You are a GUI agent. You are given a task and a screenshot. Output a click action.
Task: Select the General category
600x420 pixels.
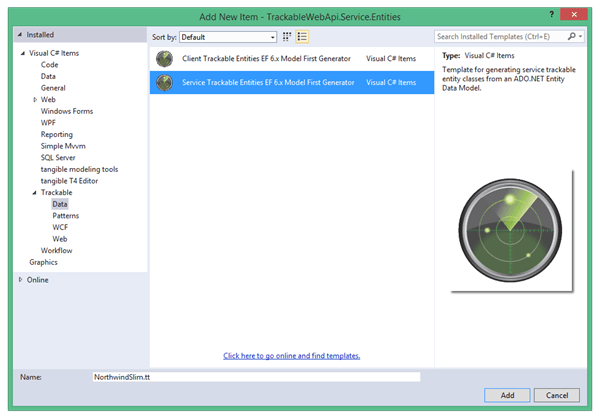tap(53, 88)
